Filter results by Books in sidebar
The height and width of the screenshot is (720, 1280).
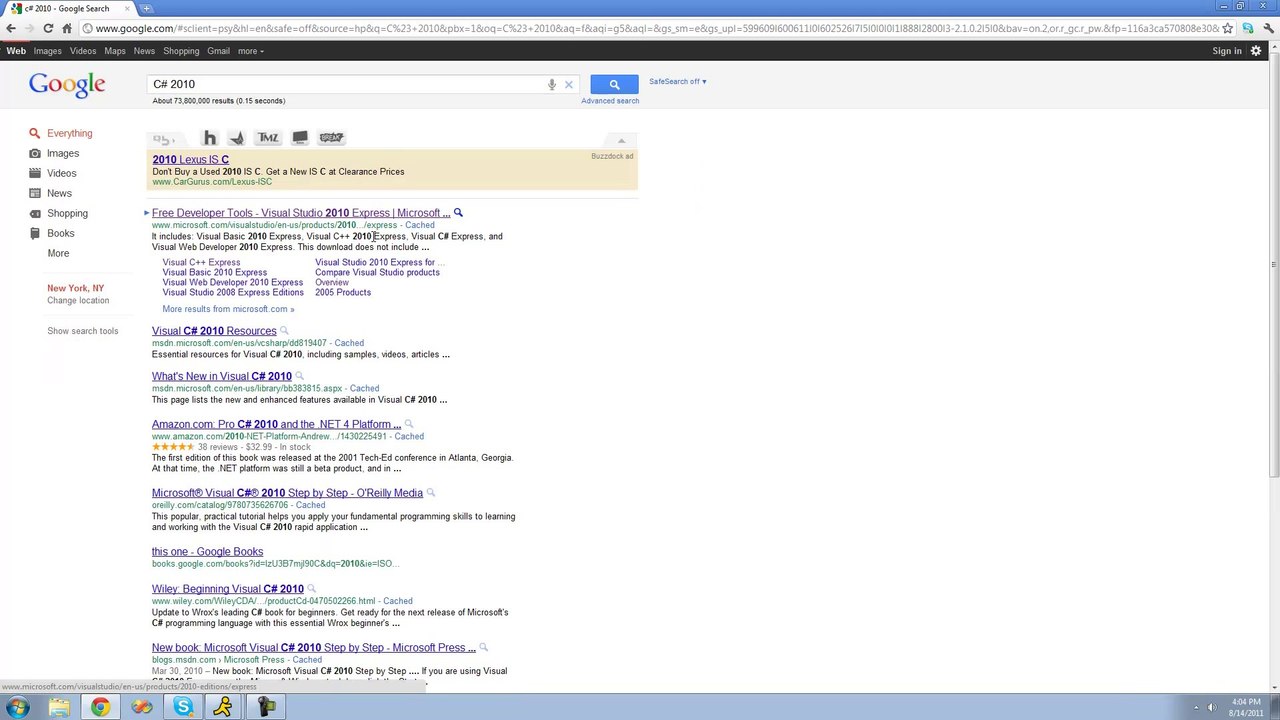pos(60,234)
